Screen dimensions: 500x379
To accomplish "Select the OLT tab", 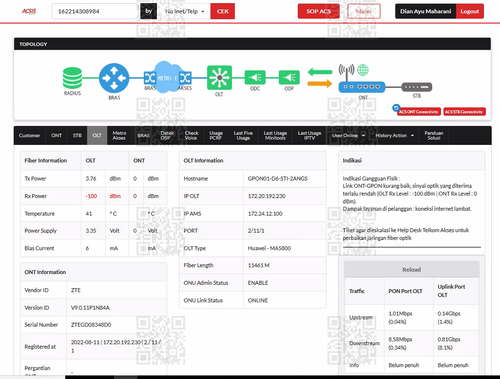I will pos(97,135).
